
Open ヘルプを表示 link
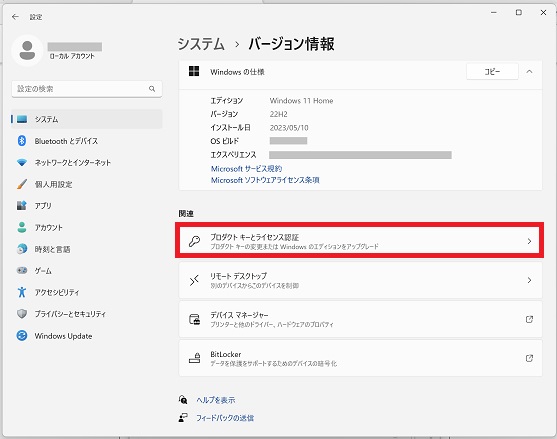(x=216, y=400)
